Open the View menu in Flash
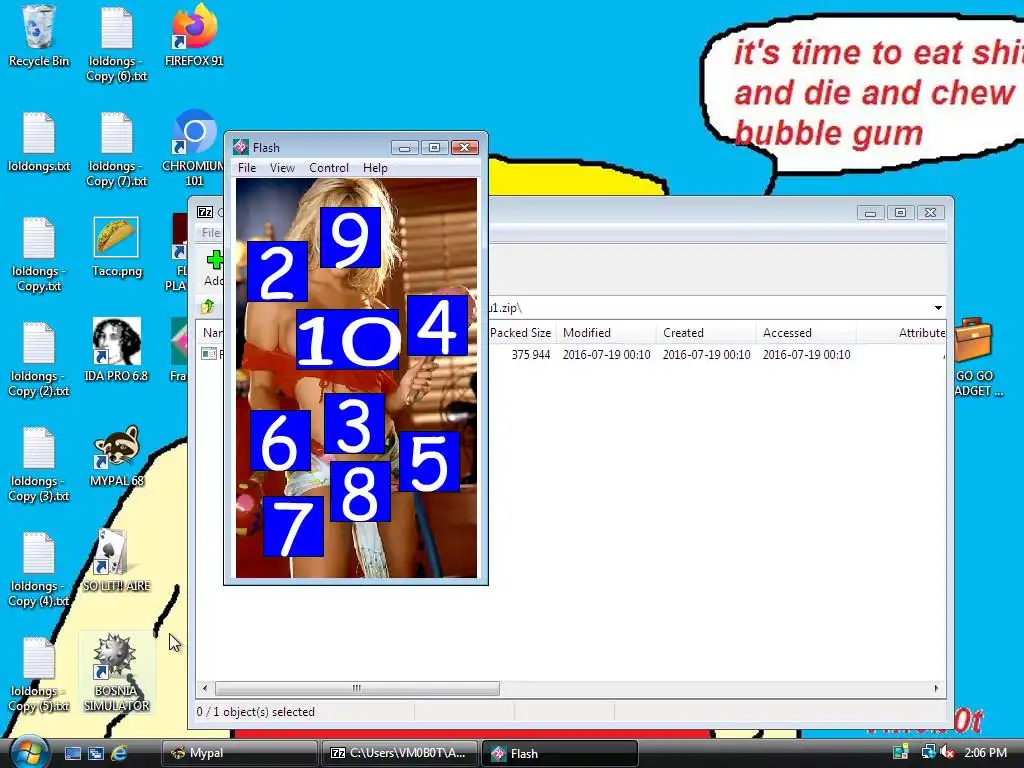The width and height of the screenshot is (1024, 768). 282,168
